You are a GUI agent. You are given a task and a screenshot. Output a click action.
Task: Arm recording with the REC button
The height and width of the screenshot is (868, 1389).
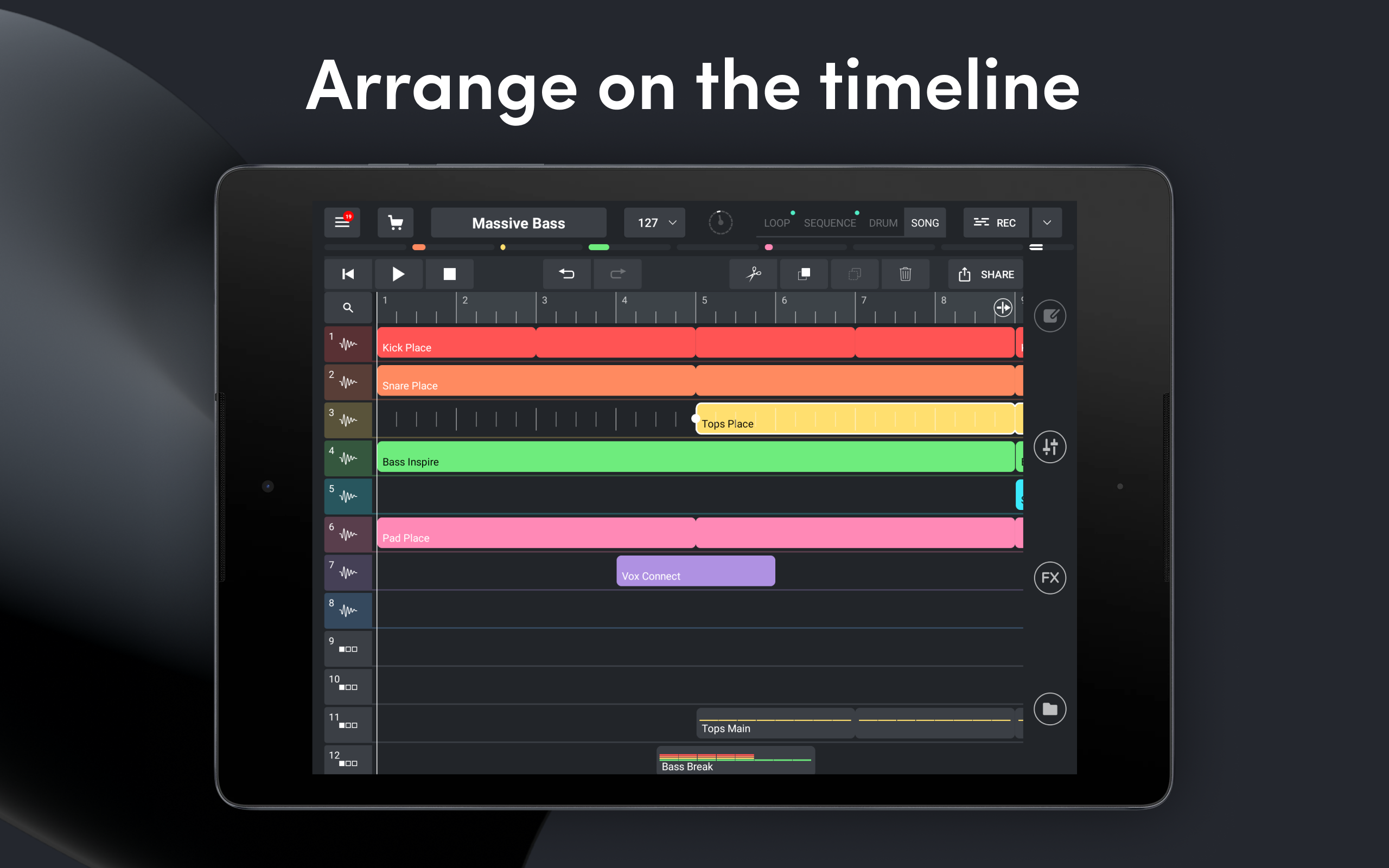point(996,222)
